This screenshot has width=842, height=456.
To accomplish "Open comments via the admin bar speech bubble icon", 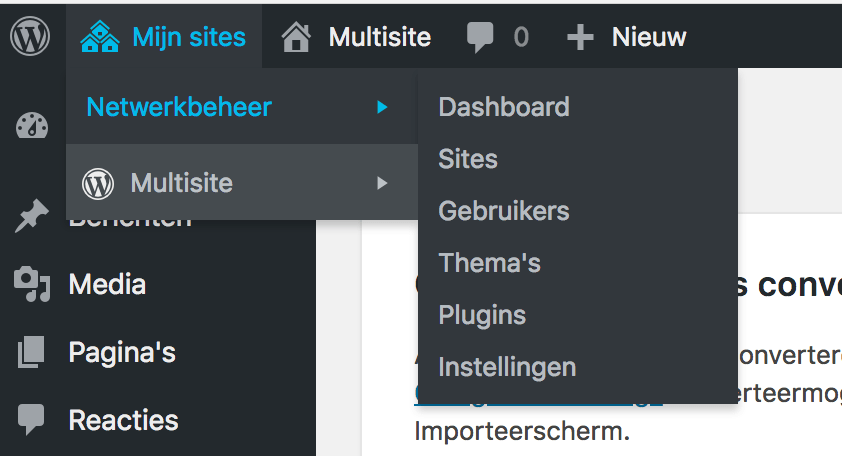I will (x=480, y=38).
